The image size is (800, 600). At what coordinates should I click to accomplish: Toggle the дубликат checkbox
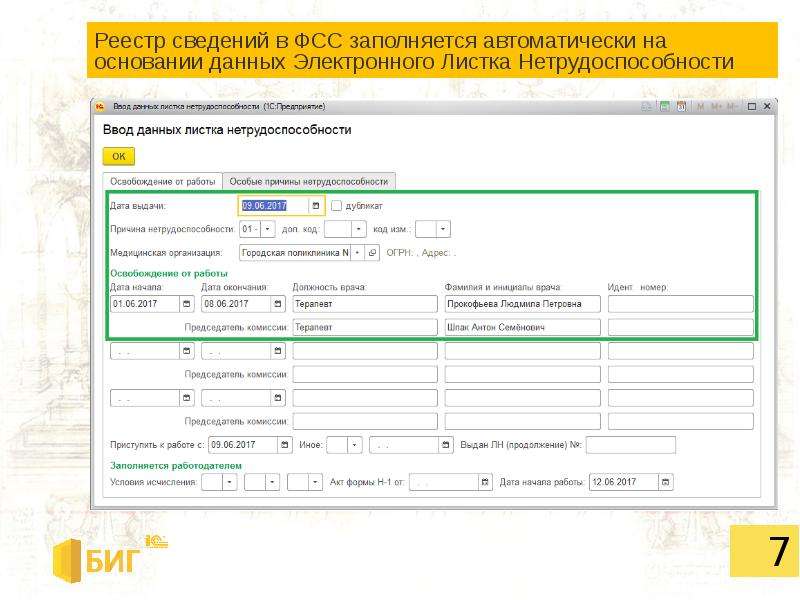(336, 206)
